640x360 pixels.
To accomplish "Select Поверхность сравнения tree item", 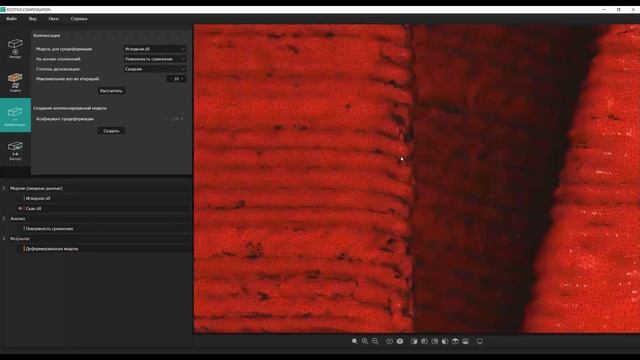I will click(x=49, y=229).
